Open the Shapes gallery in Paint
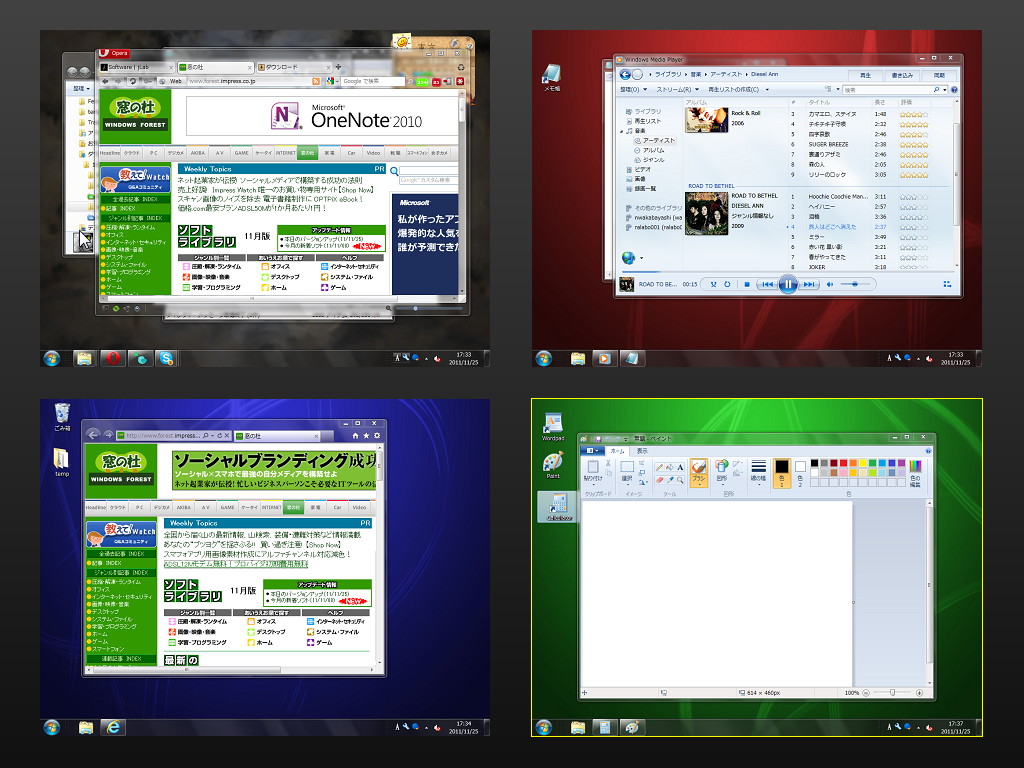Screen dimensions: 1024x768 tap(722, 473)
